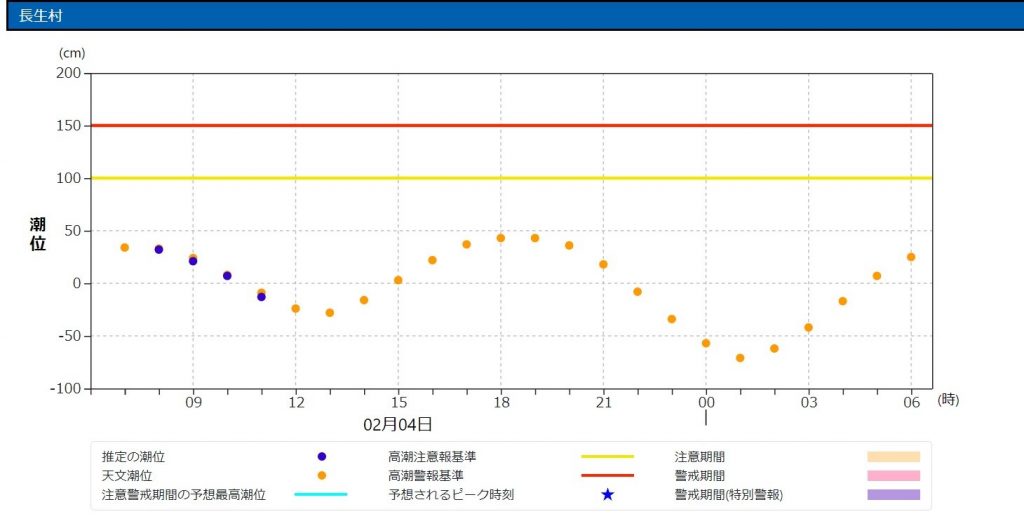Screen dimensions: 1024x528
Task: Click the first orange tide point at 07 o'clock
Action: (125, 248)
